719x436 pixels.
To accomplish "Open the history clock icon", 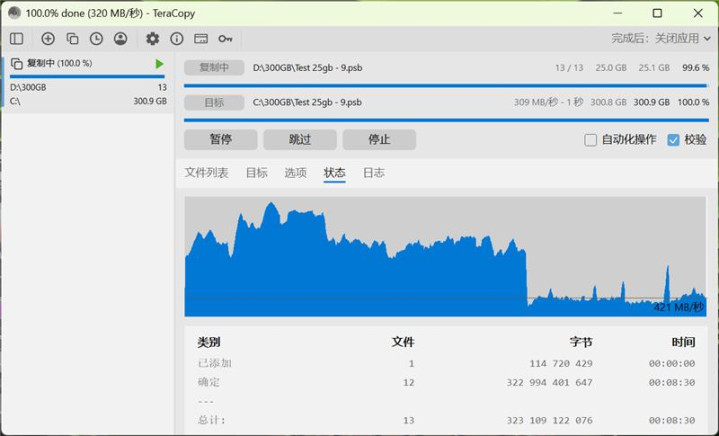I will pos(96,39).
